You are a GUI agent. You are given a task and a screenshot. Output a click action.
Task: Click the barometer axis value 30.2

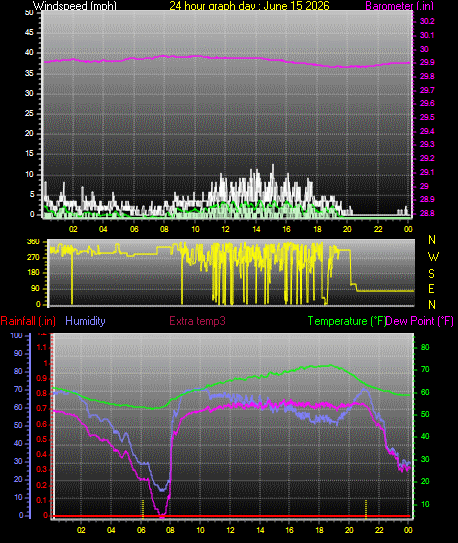(427, 21)
